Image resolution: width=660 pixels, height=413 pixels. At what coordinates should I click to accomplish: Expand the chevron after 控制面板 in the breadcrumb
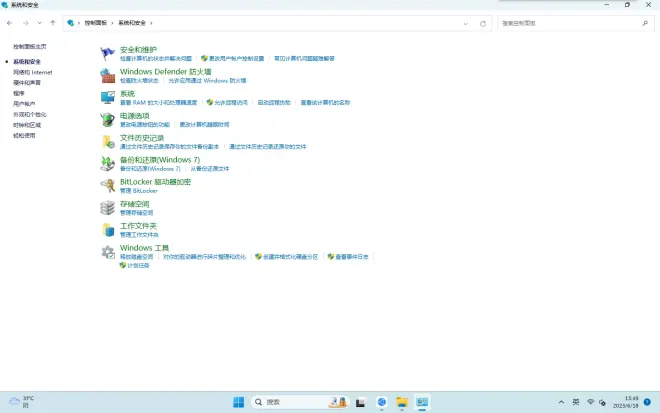tap(112, 23)
